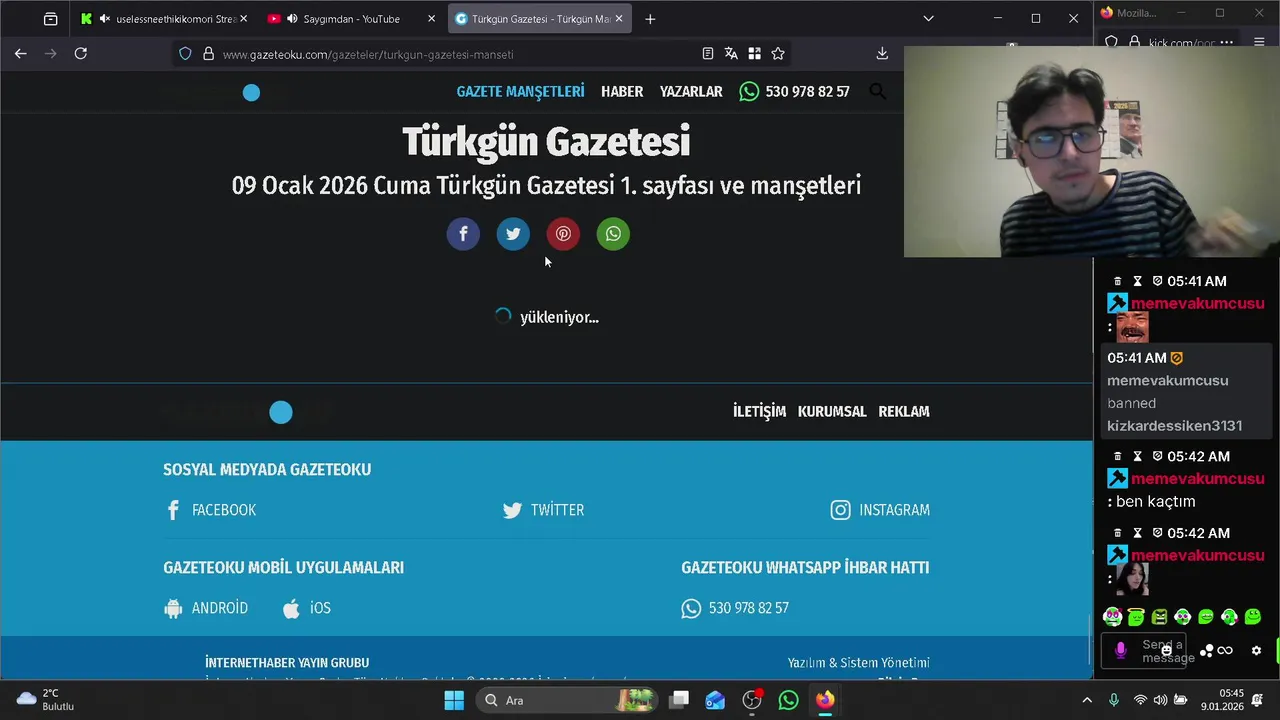Open Task View from taskbar
The image size is (1280, 720).
[x=679, y=700]
